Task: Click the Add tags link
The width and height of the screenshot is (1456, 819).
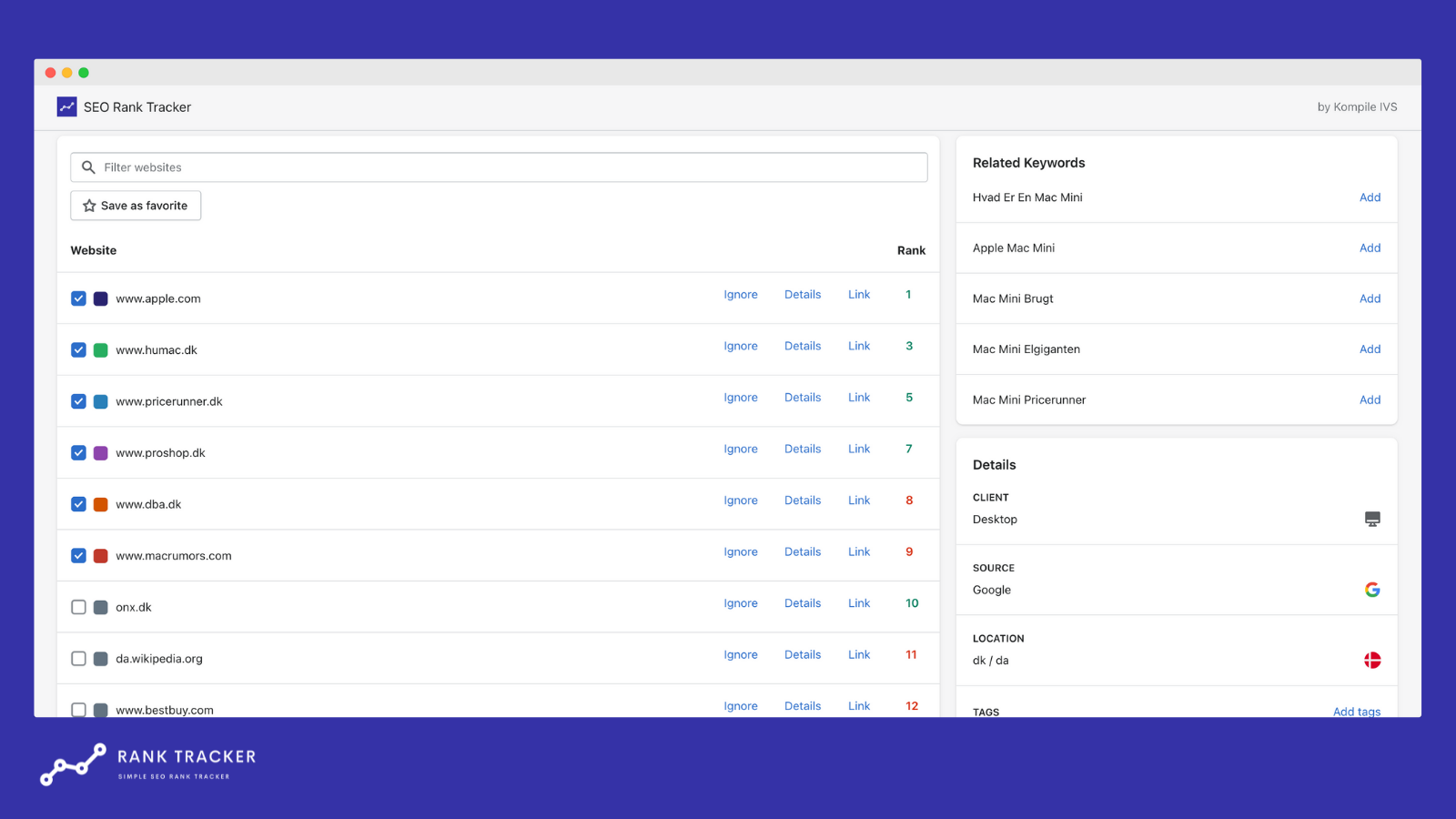Action: pyautogui.click(x=1357, y=712)
